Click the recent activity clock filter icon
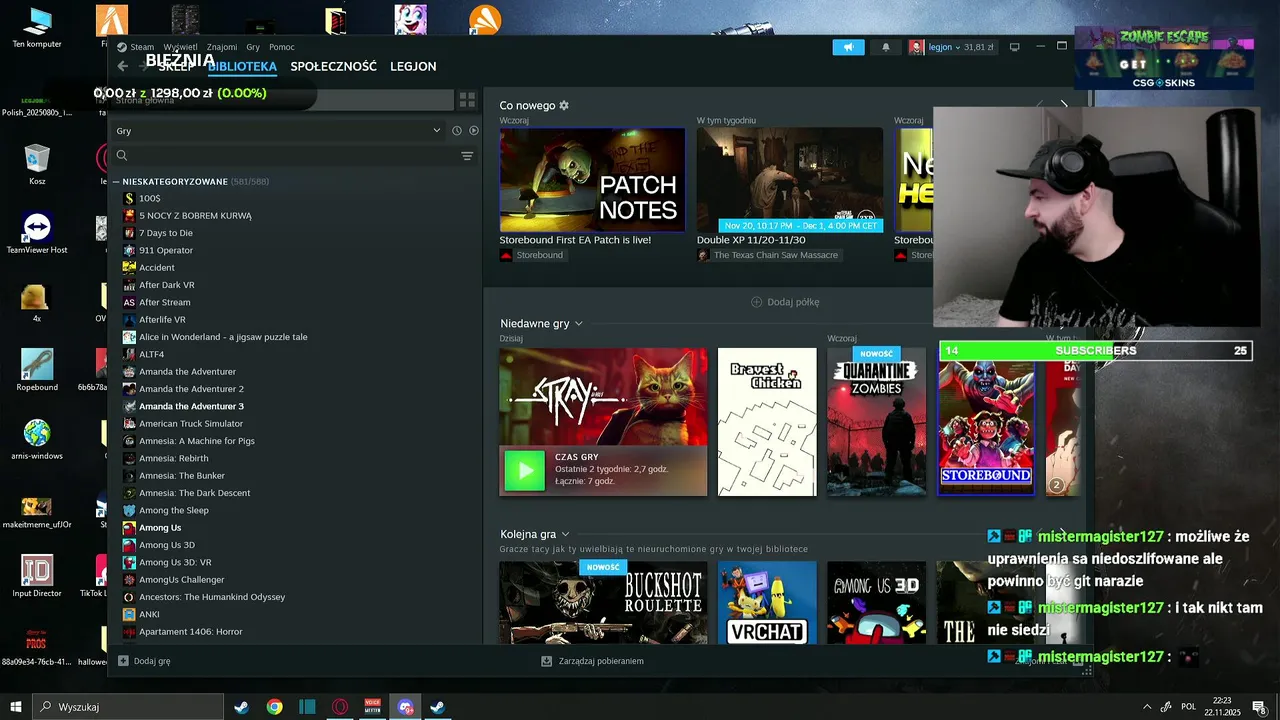 pos(457,131)
